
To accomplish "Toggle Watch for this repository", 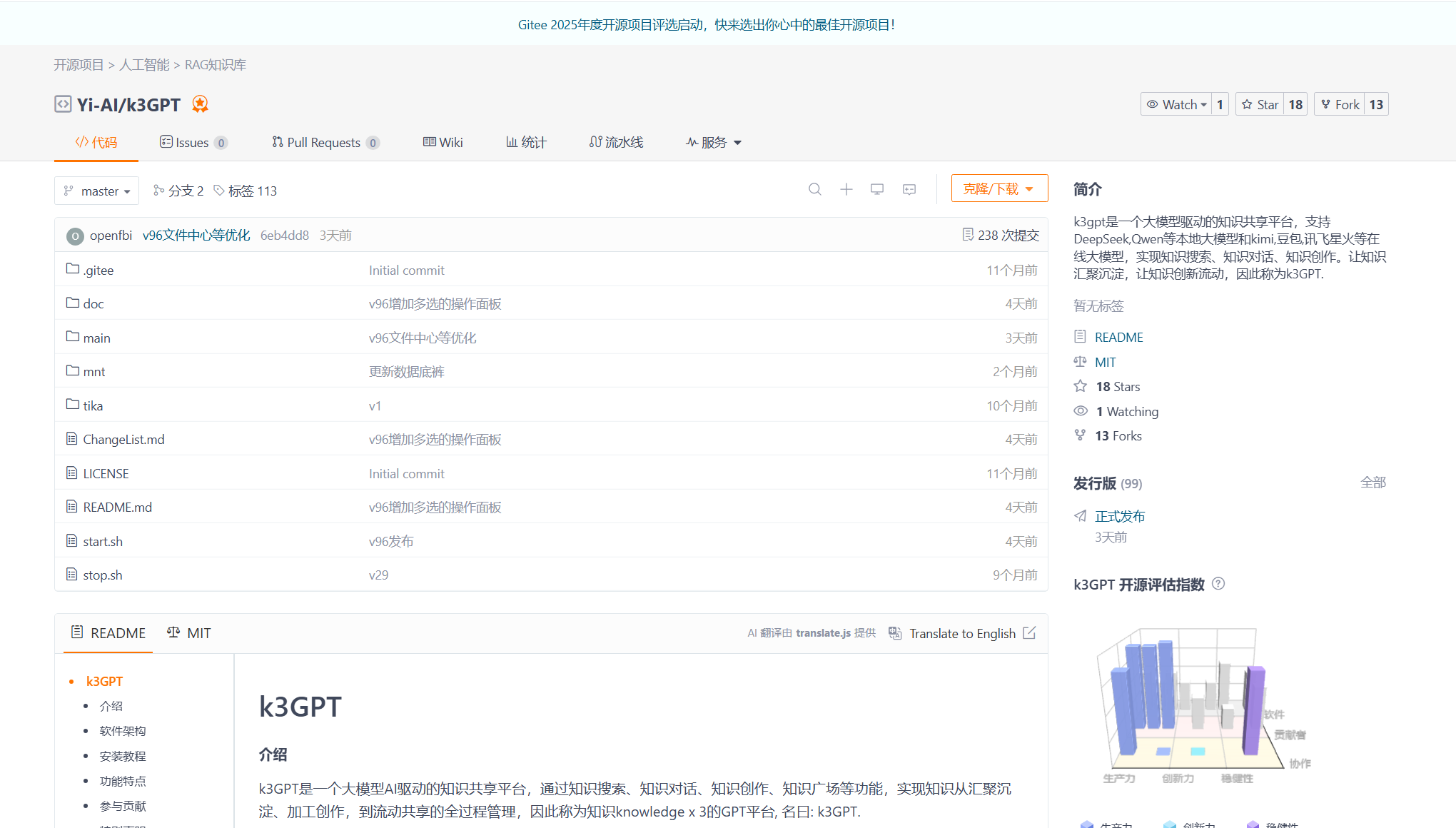I will coord(1176,105).
